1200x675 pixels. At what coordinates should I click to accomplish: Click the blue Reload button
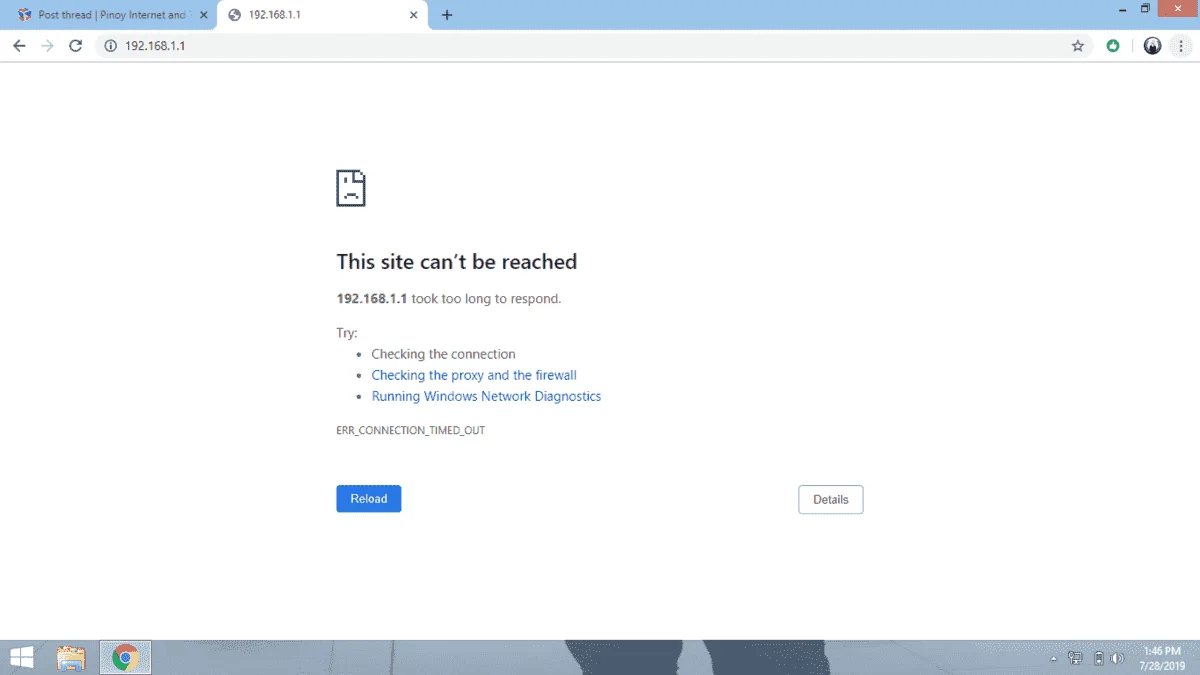point(368,498)
